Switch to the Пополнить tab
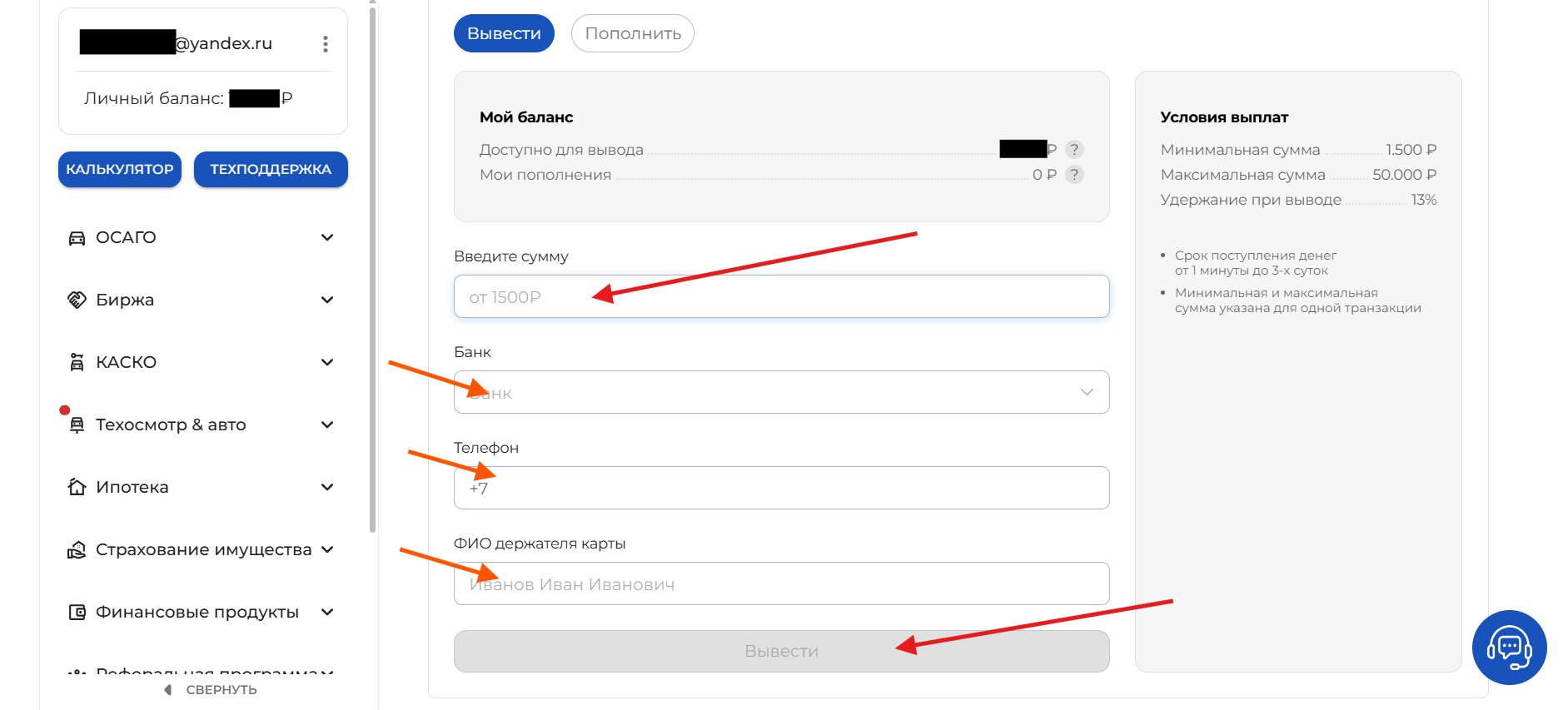 pyautogui.click(x=632, y=34)
